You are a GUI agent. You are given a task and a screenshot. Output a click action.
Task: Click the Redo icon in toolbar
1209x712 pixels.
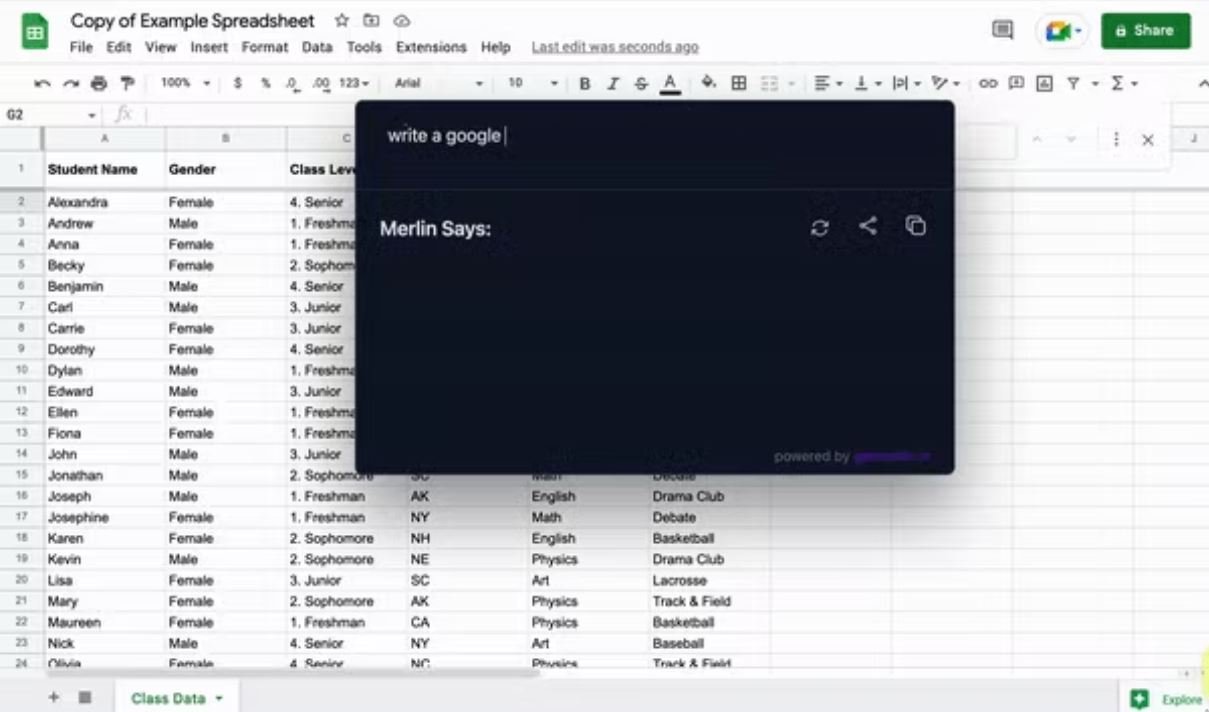pyautogui.click(x=71, y=84)
